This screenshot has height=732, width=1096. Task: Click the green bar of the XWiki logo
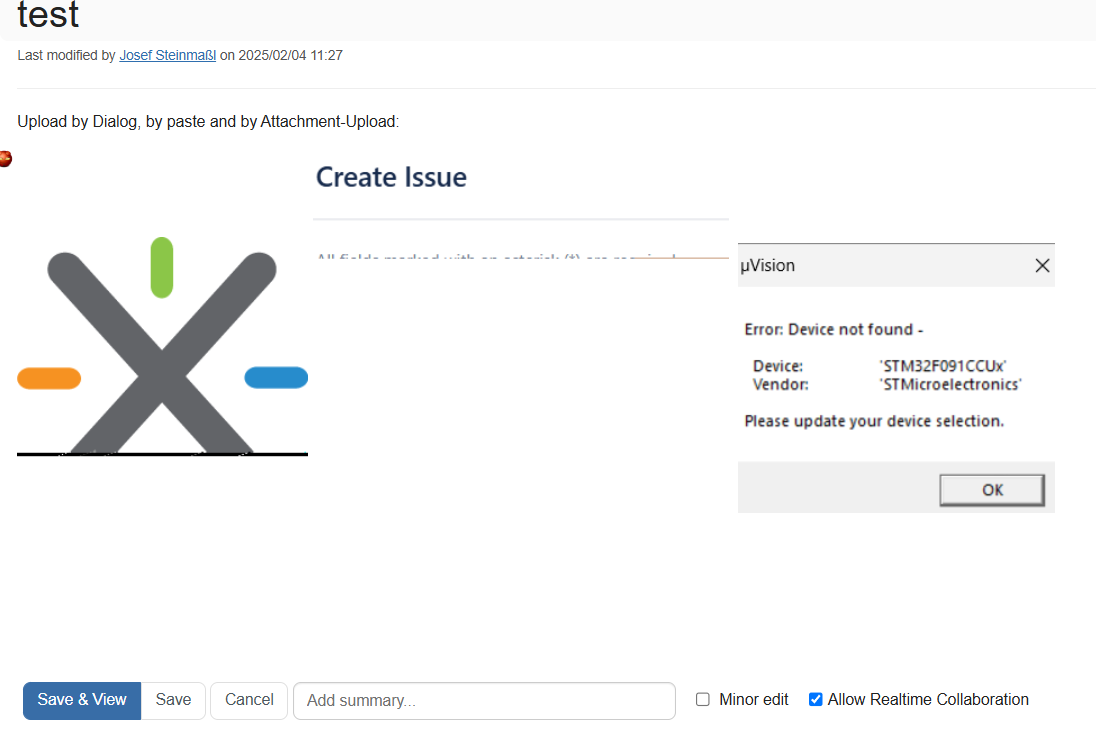[x=161, y=267]
